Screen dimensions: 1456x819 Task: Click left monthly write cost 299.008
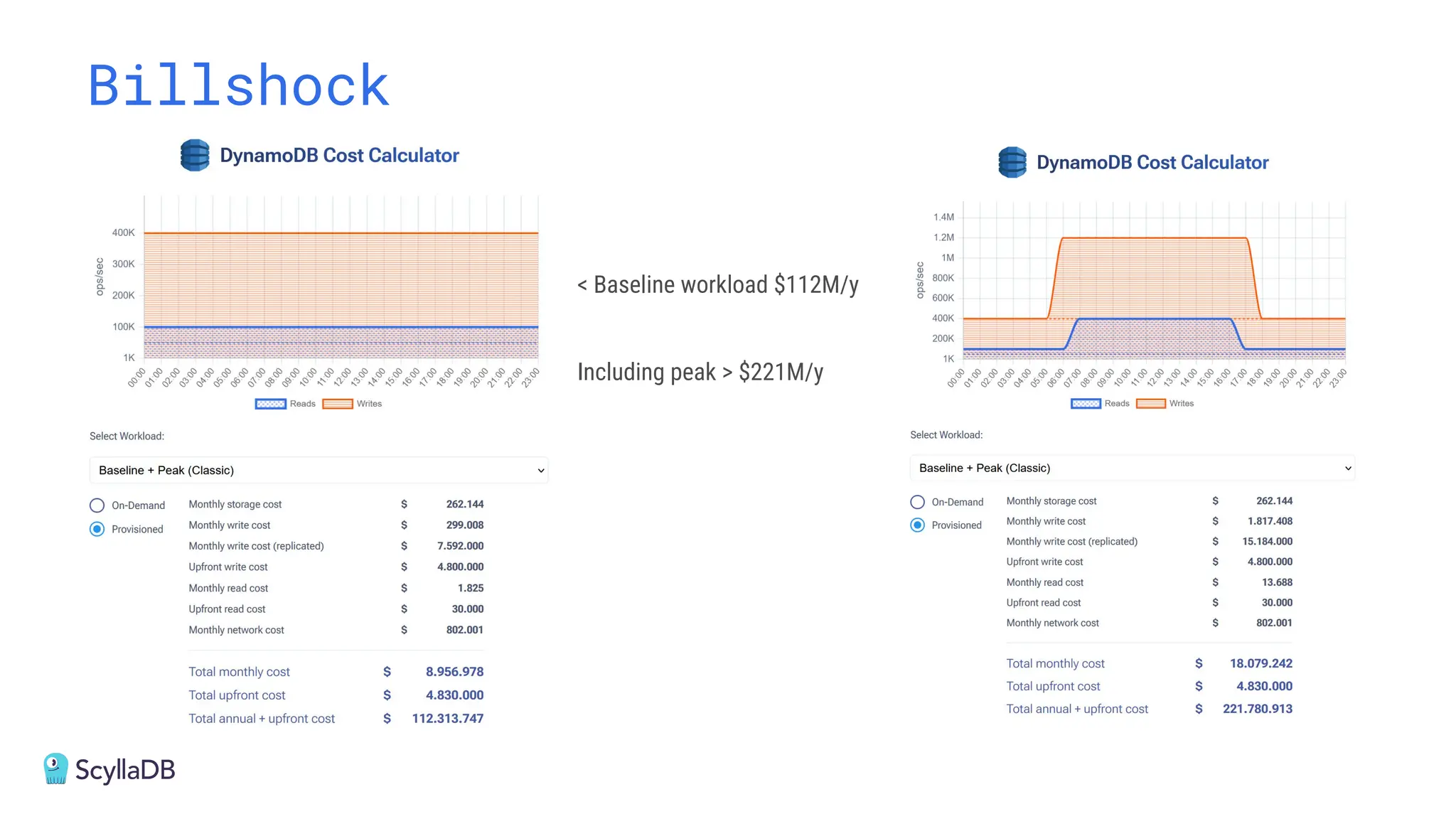tap(465, 525)
